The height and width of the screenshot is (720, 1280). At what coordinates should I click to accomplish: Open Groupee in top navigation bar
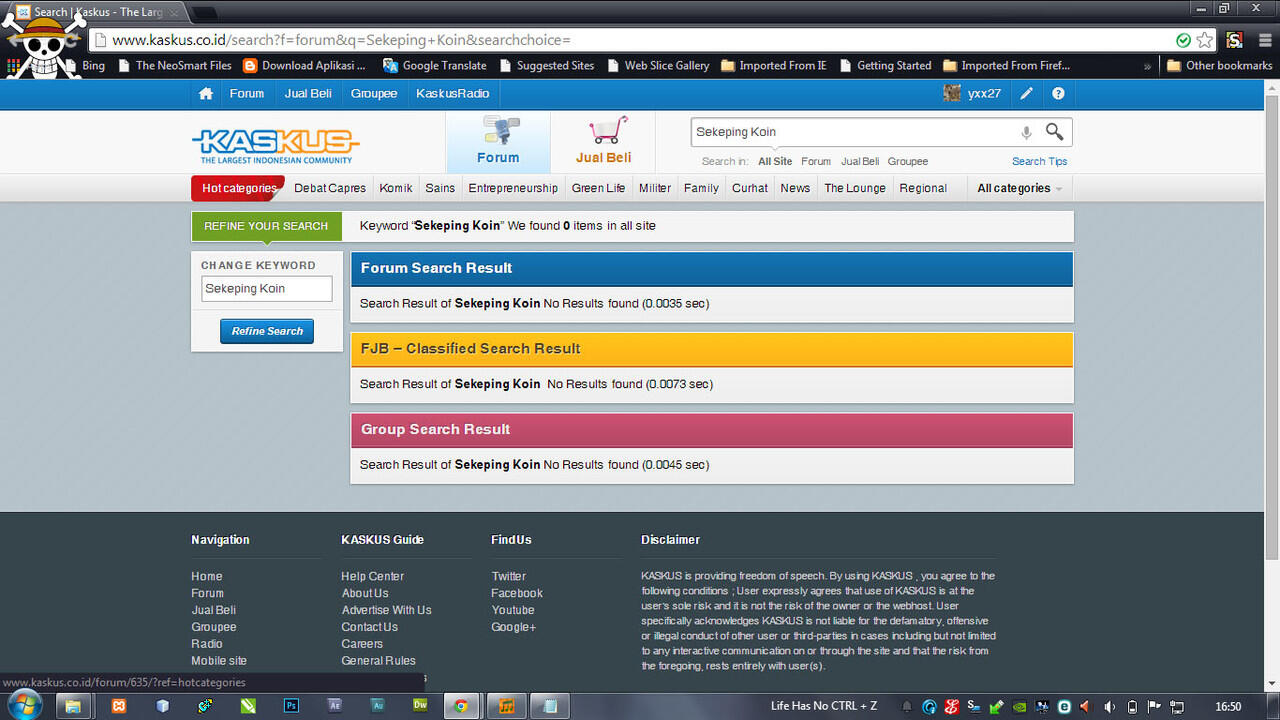tap(374, 93)
